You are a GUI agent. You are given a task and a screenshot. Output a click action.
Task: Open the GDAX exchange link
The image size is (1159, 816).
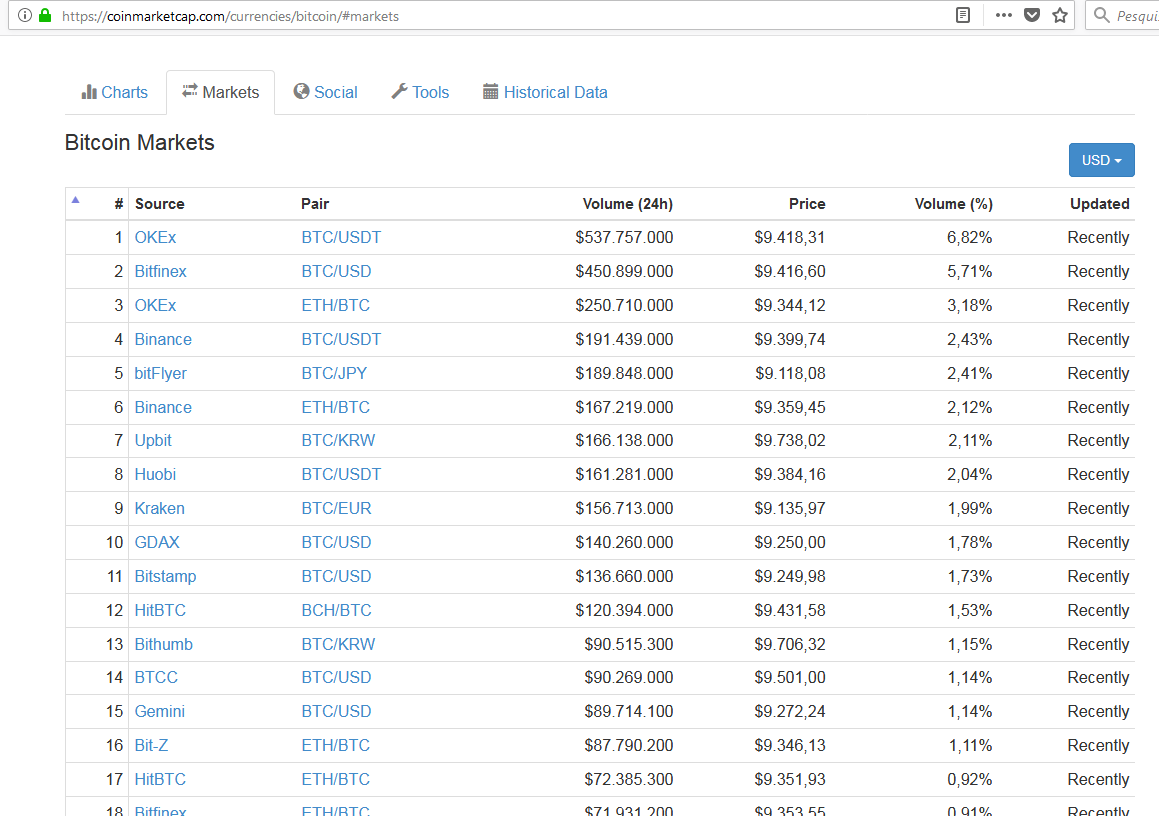pos(157,543)
